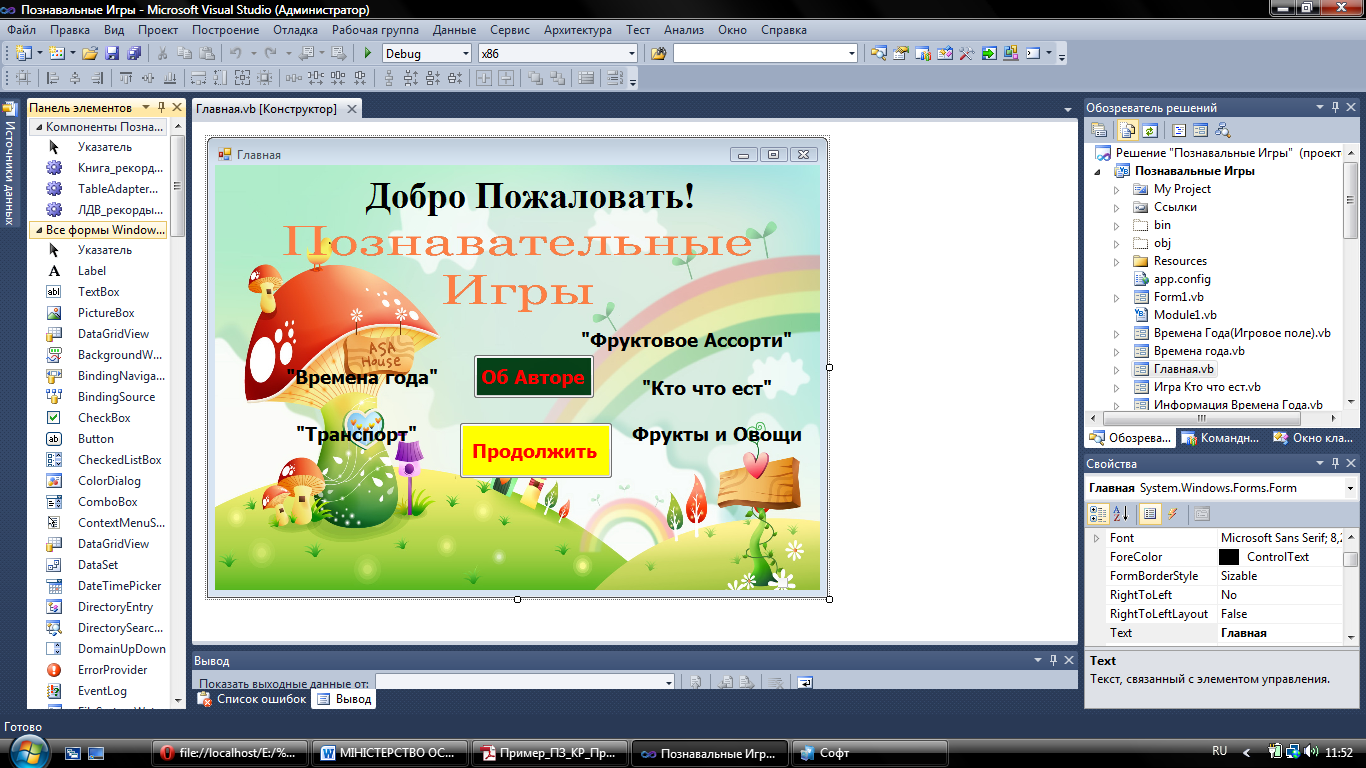Show Events with the lightning bolt icon
1366x768 pixels.
pyautogui.click(x=1172, y=514)
